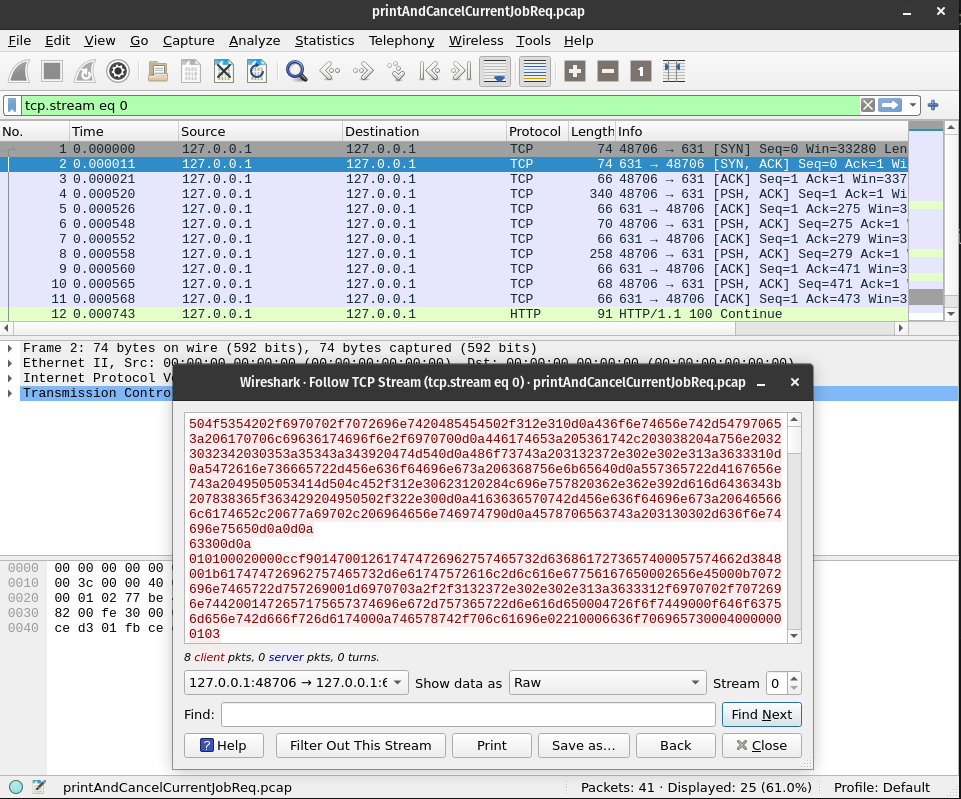Jump to the last packet icon
The width and height of the screenshot is (961, 799).
pos(461,71)
